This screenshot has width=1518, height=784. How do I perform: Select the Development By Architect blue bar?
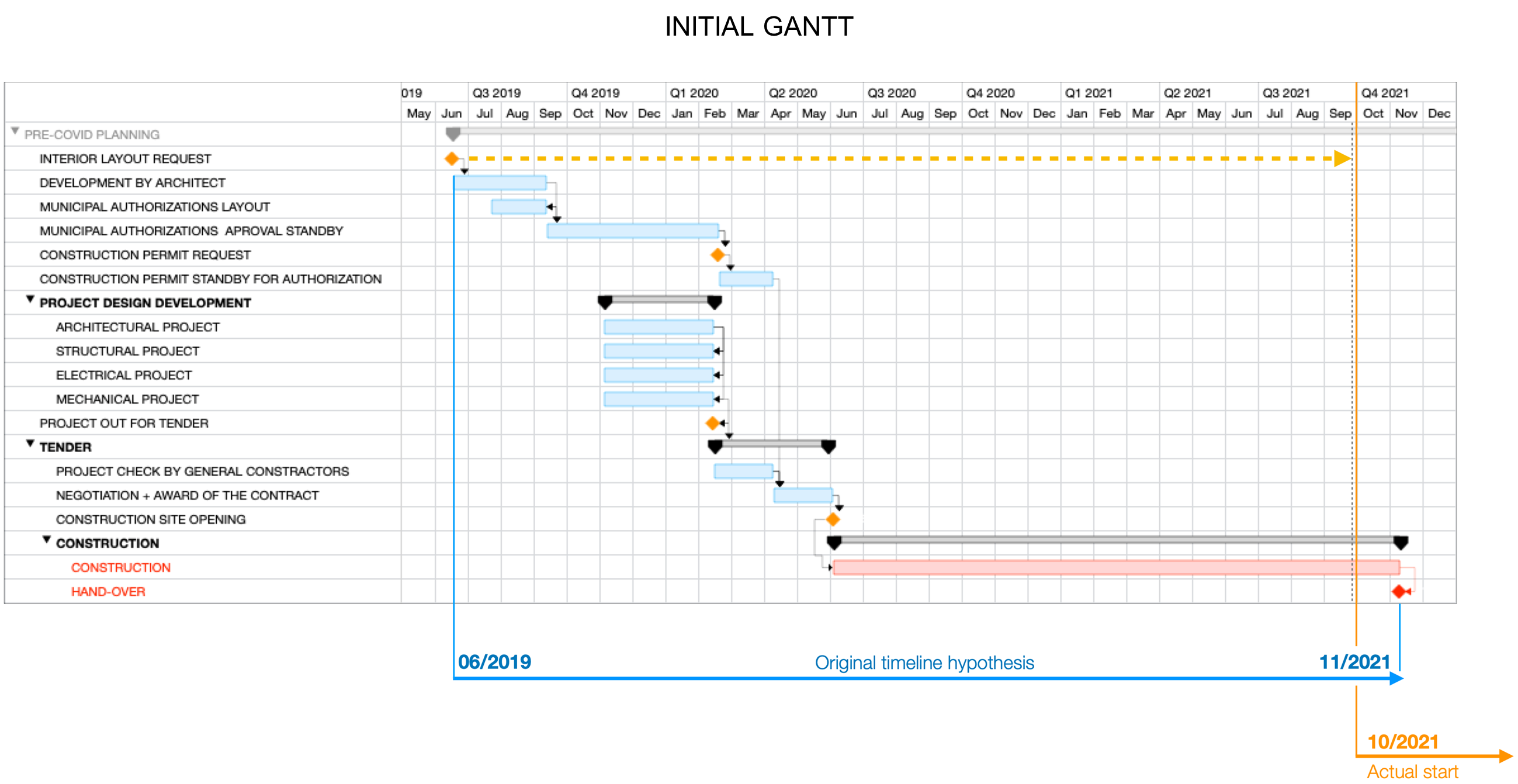[x=500, y=183]
